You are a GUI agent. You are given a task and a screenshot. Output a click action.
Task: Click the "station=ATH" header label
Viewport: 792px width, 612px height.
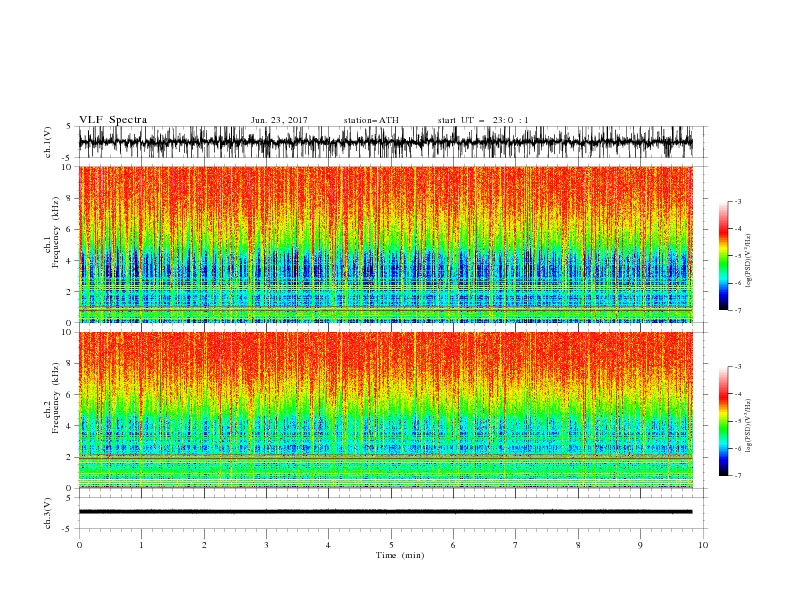tap(371, 120)
